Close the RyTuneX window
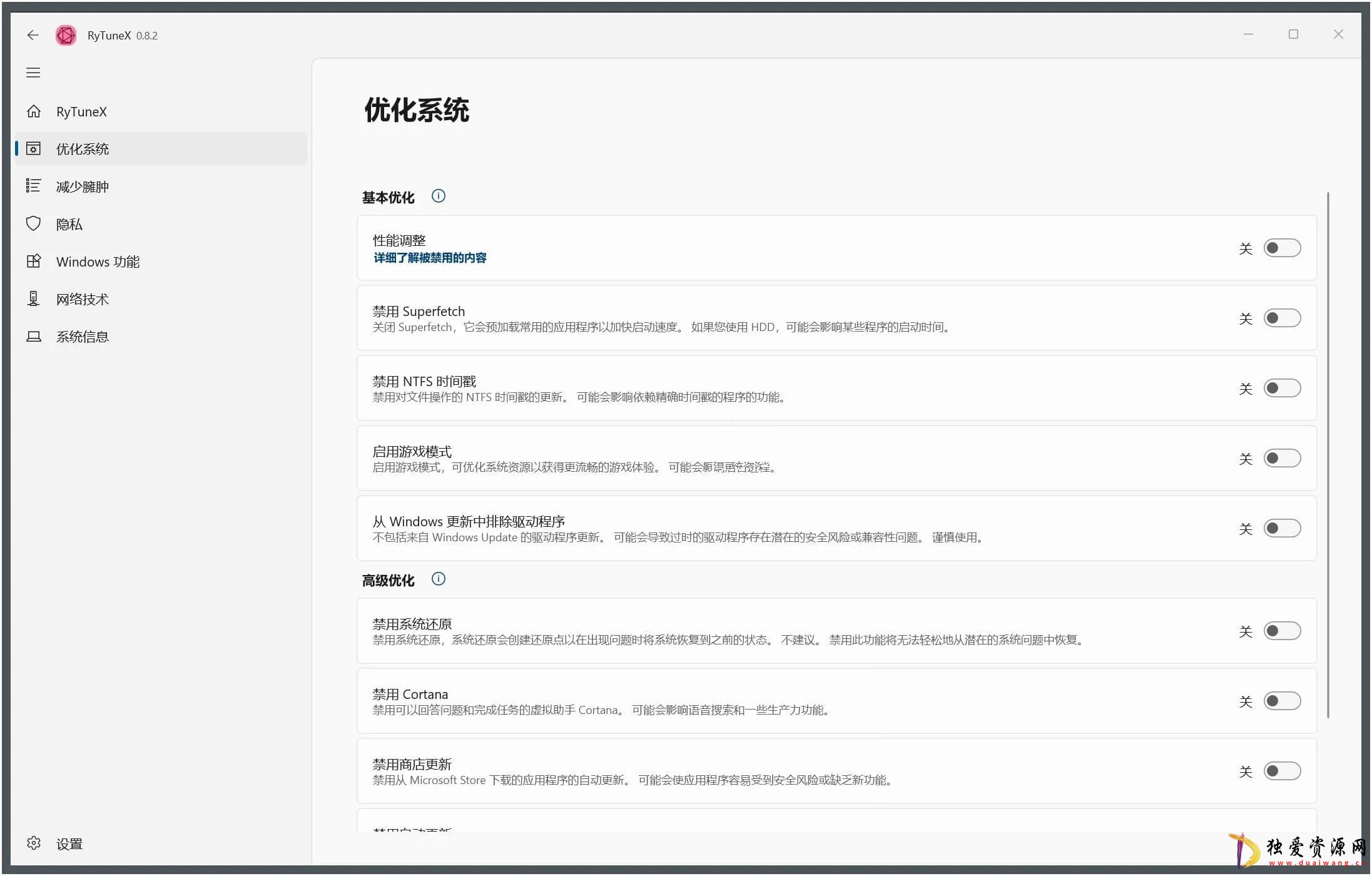The width and height of the screenshot is (1372, 876). point(1338,34)
